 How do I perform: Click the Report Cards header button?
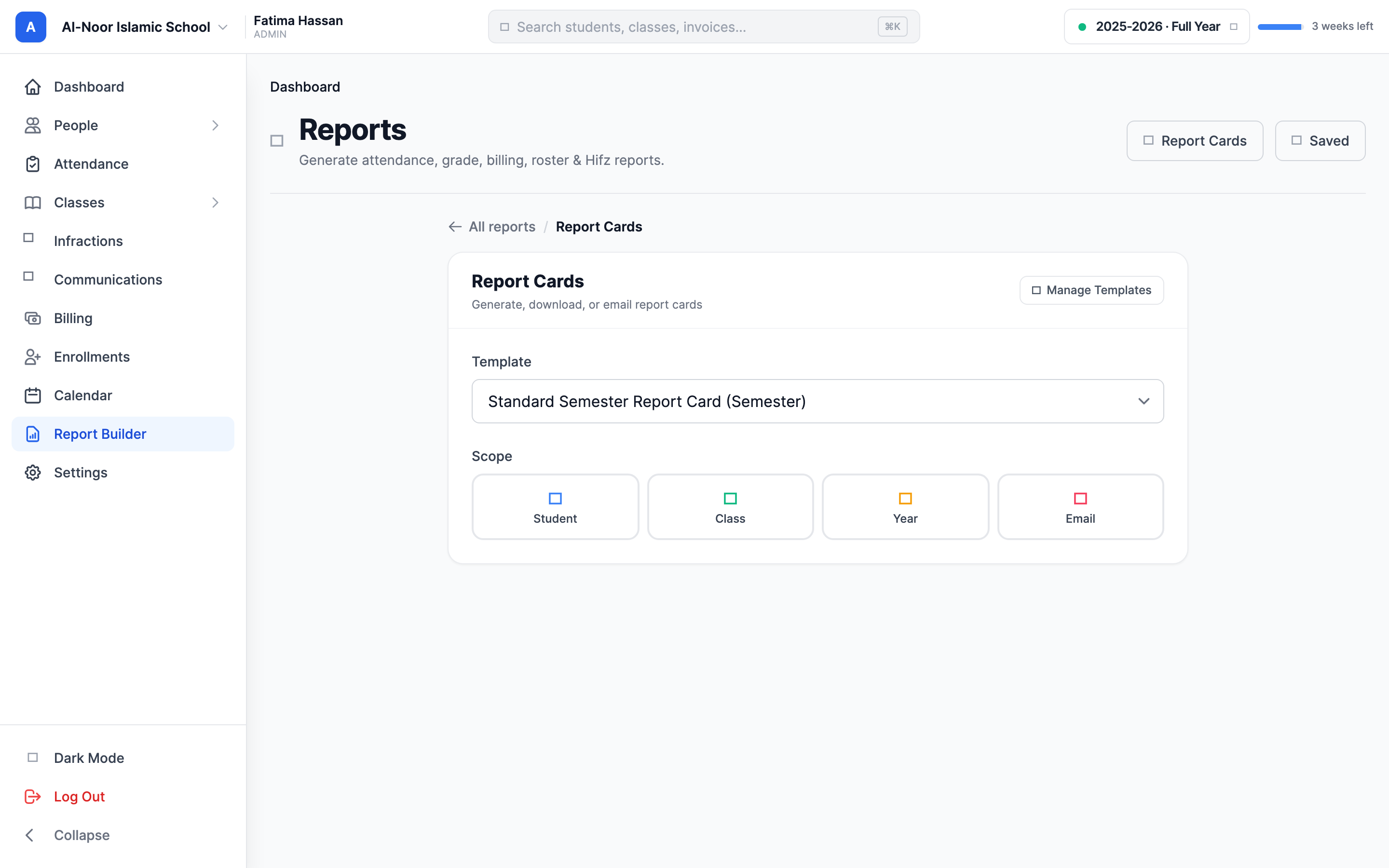pyautogui.click(x=1195, y=141)
